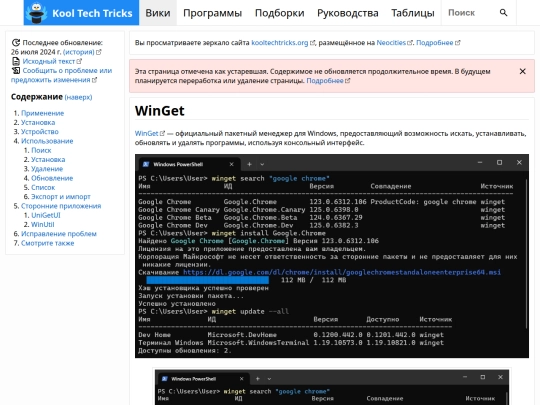540x405 pixels.
Task: Jump to the Удаление subsection
Action: point(47,169)
